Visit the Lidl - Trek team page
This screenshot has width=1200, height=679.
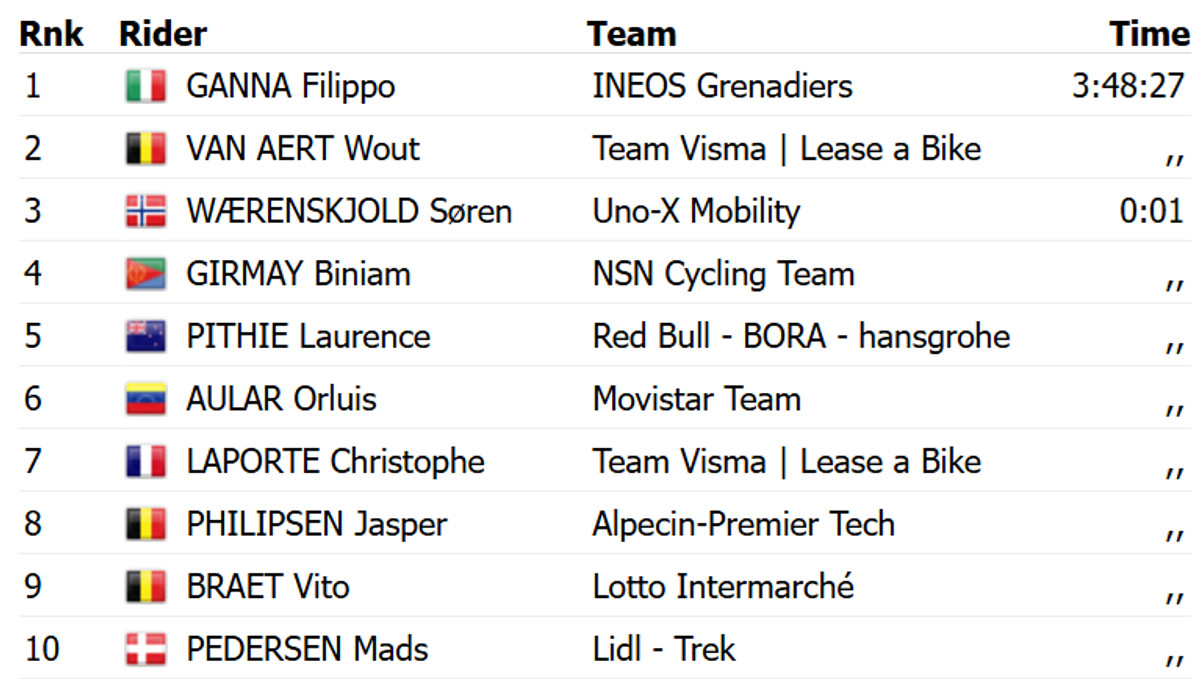664,649
